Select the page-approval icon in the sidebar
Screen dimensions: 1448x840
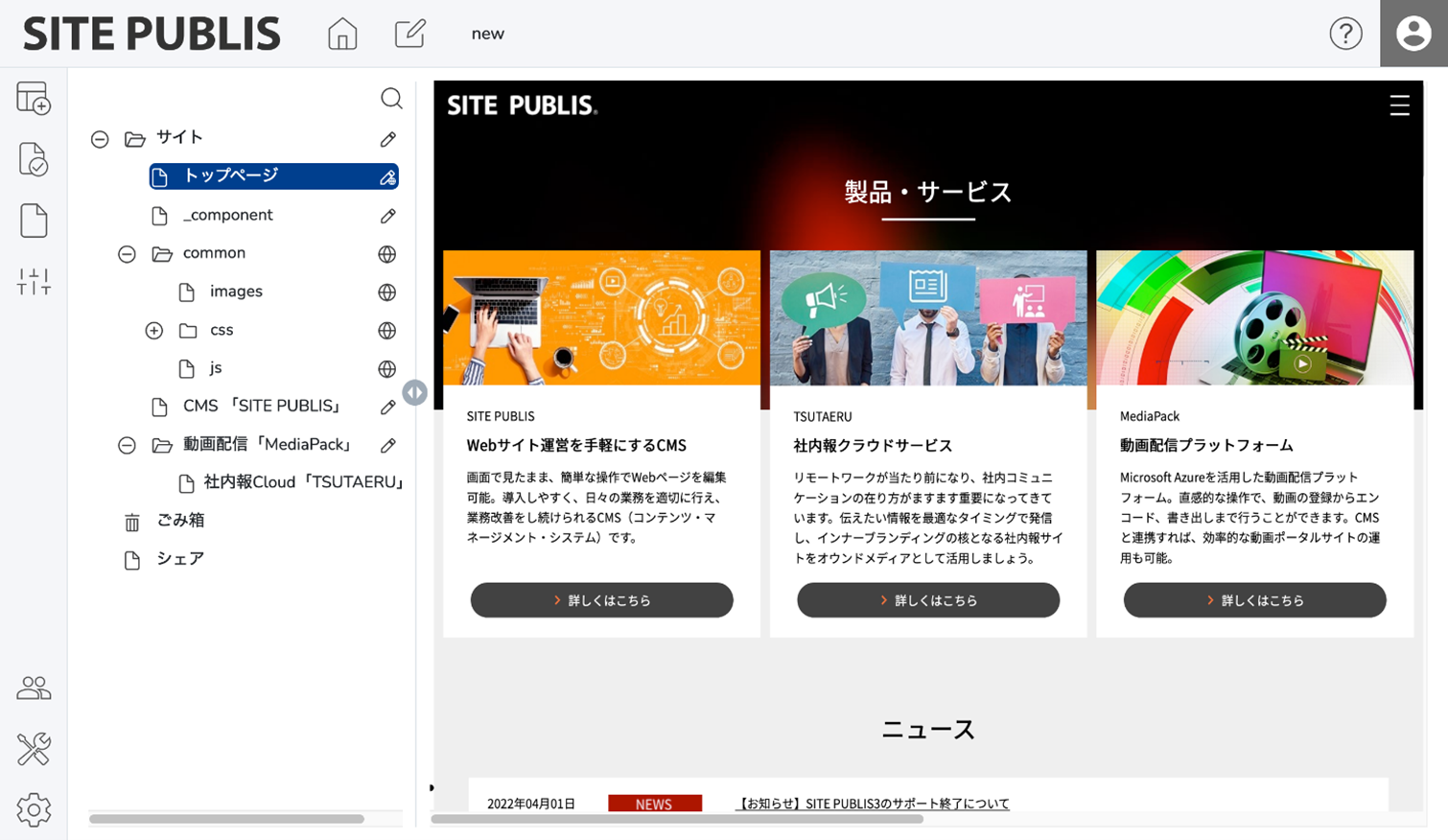click(x=33, y=157)
